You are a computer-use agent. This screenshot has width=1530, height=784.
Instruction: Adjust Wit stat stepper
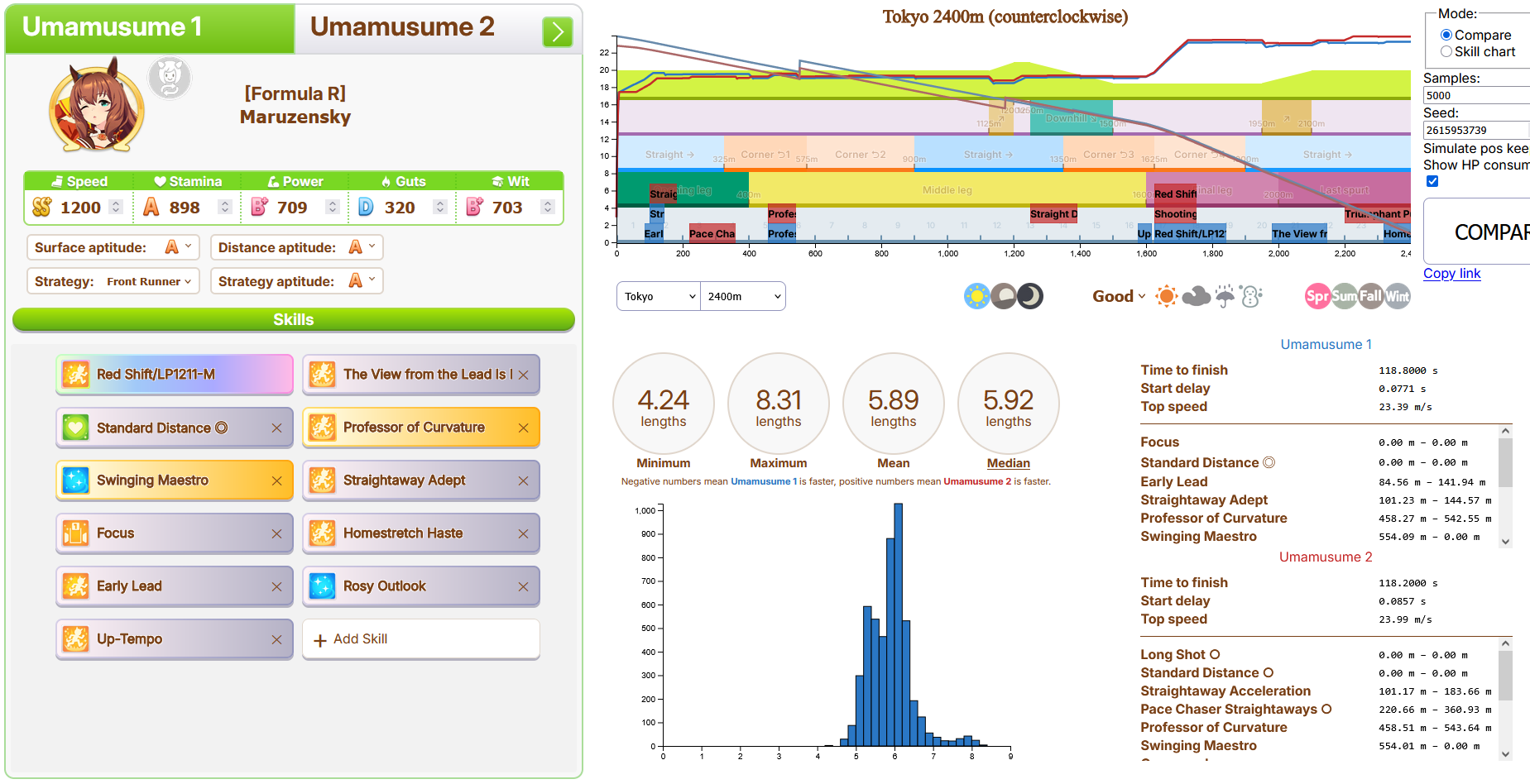point(548,207)
